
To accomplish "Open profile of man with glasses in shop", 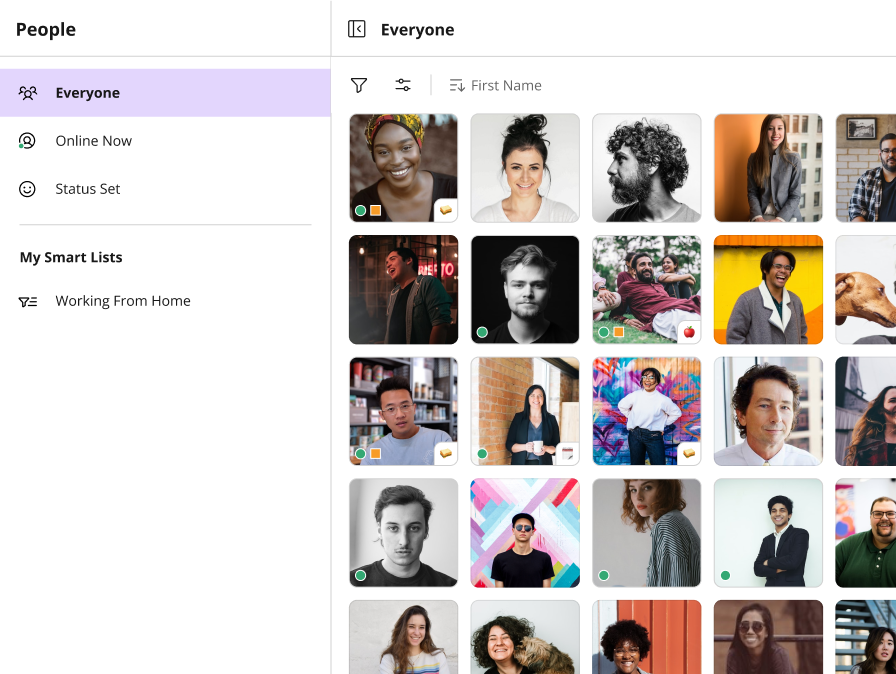I will click(x=403, y=411).
